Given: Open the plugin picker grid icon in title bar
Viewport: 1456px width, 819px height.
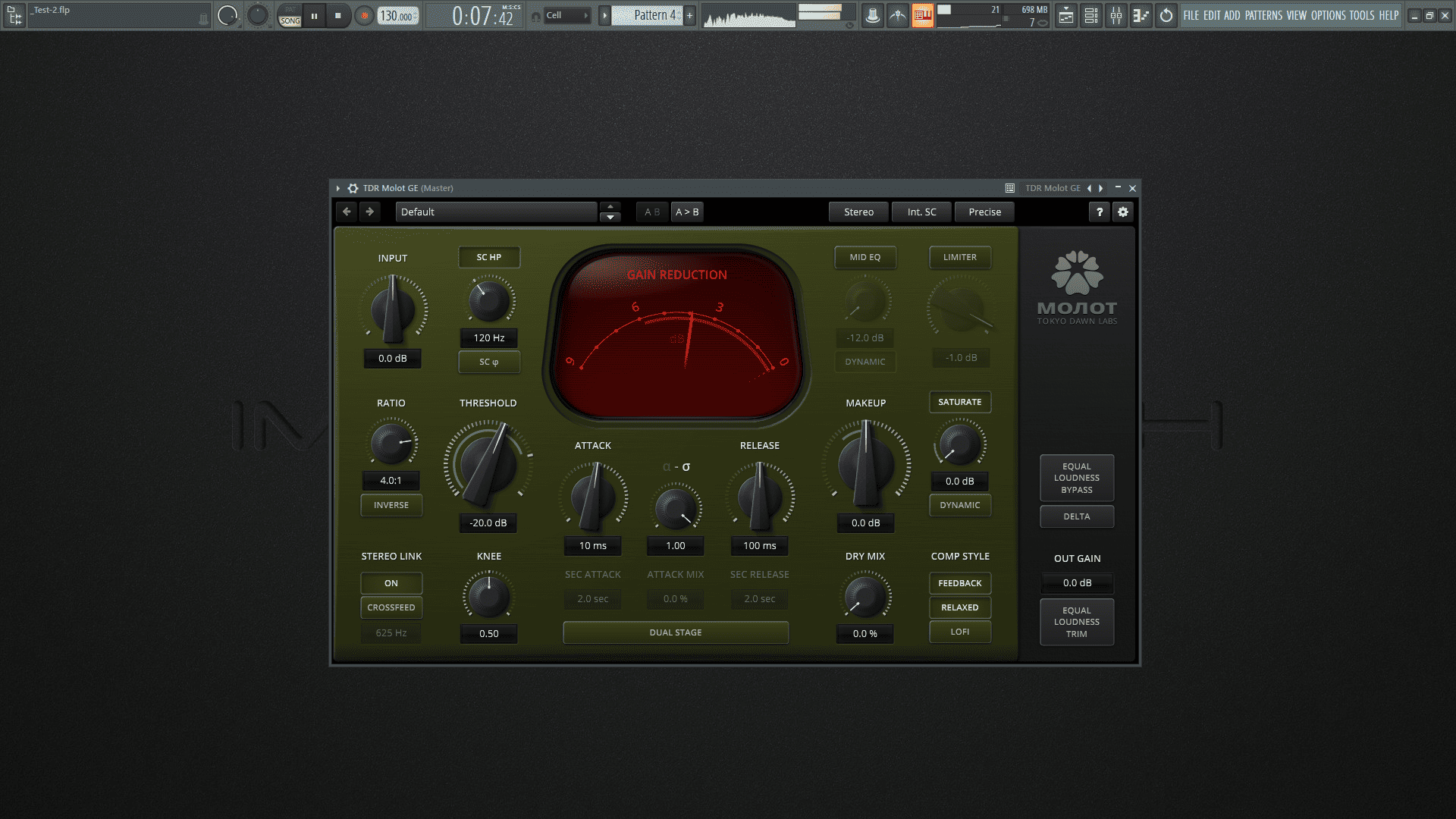Looking at the screenshot, I should click(1010, 188).
